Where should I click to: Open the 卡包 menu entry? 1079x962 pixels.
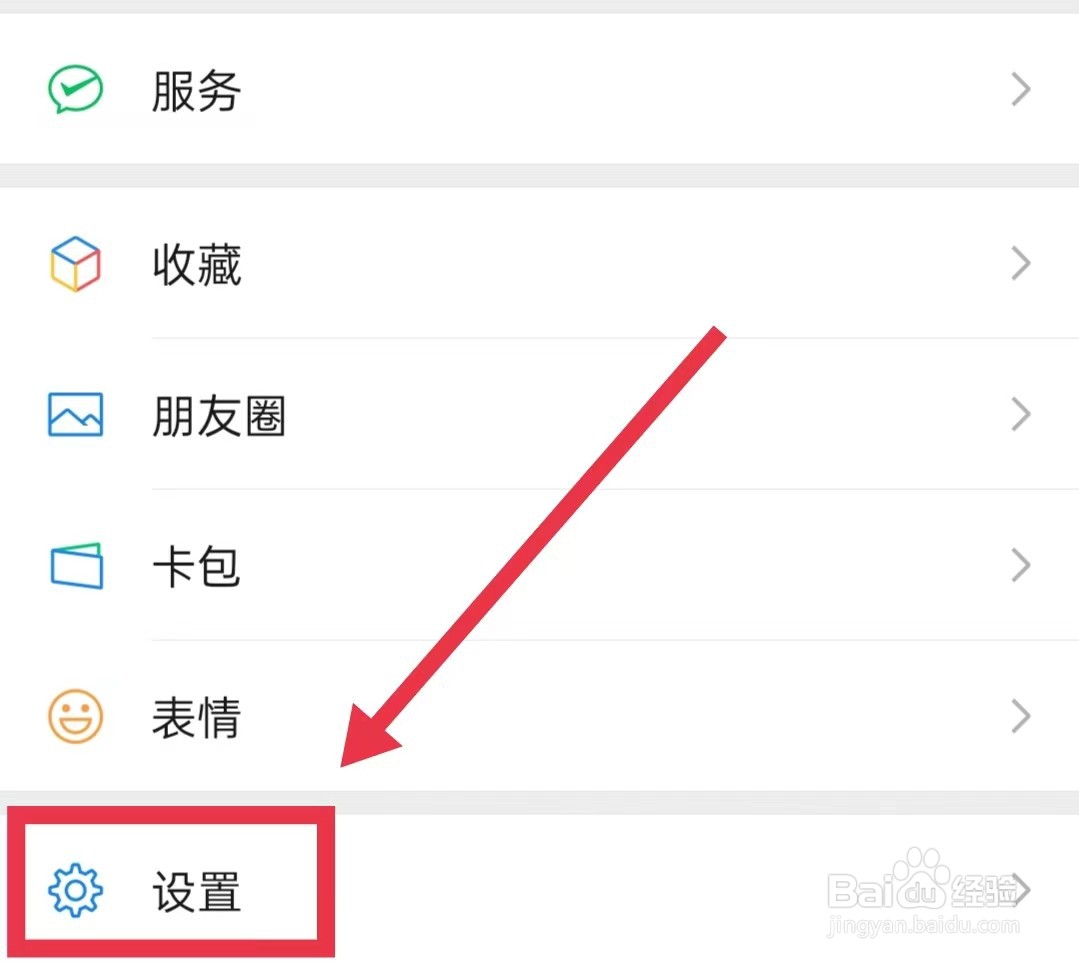(540, 565)
